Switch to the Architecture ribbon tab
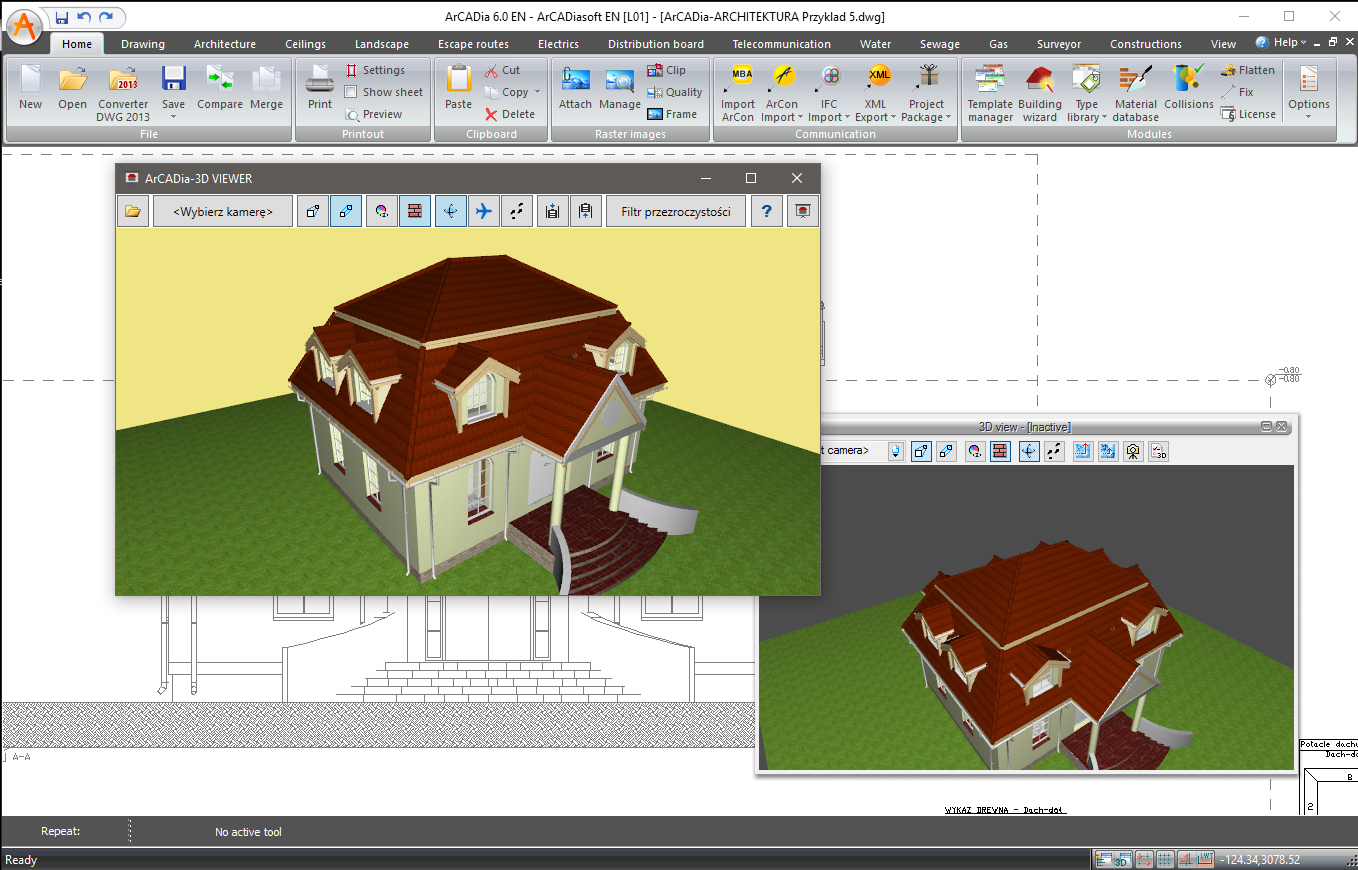 [224, 44]
